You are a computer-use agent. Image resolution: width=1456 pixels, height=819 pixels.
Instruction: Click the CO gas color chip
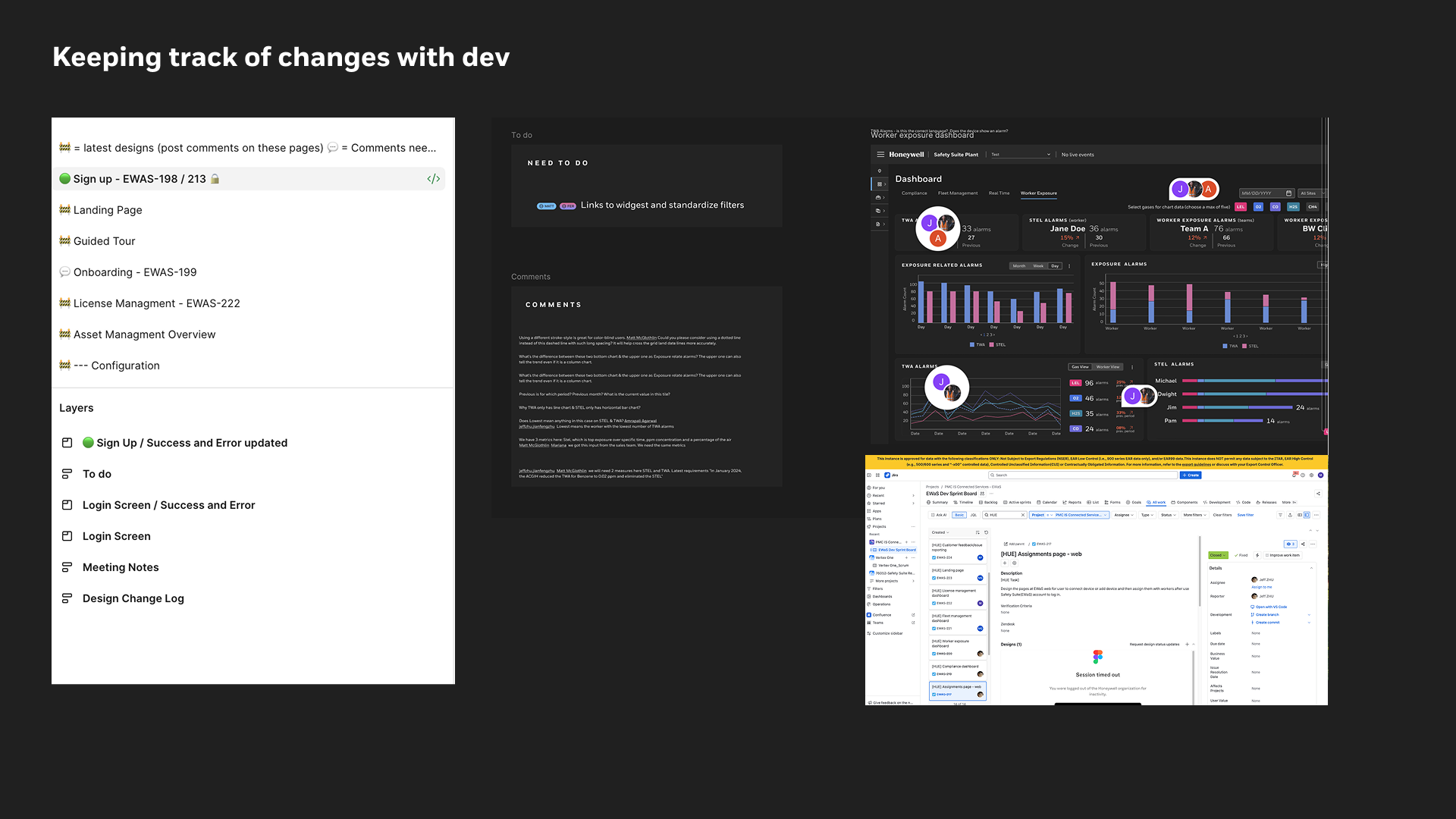point(1275,206)
